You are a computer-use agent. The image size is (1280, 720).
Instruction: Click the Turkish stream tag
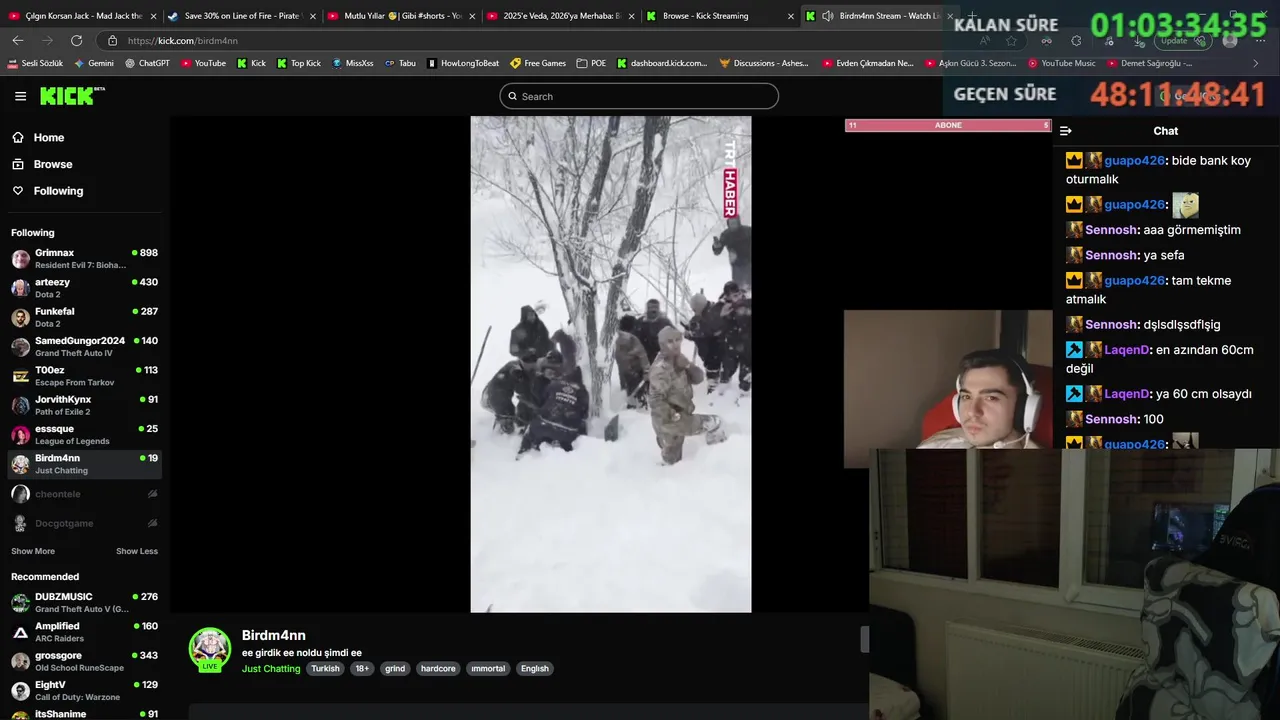click(x=325, y=669)
